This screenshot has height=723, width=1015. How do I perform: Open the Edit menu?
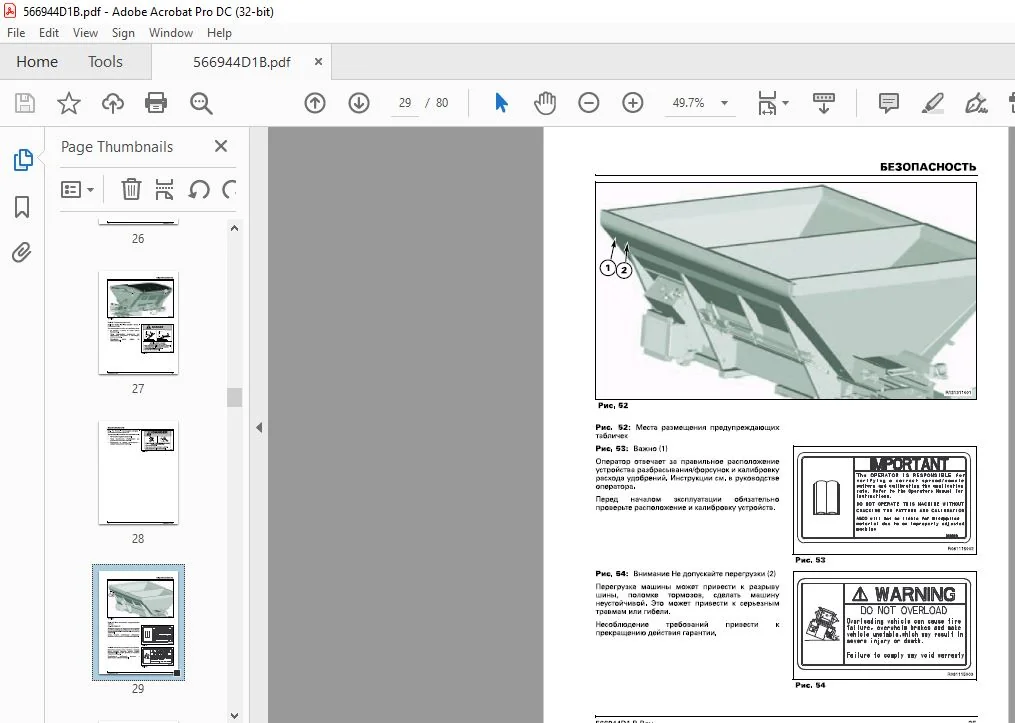pyautogui.click(x=49, y=33)
